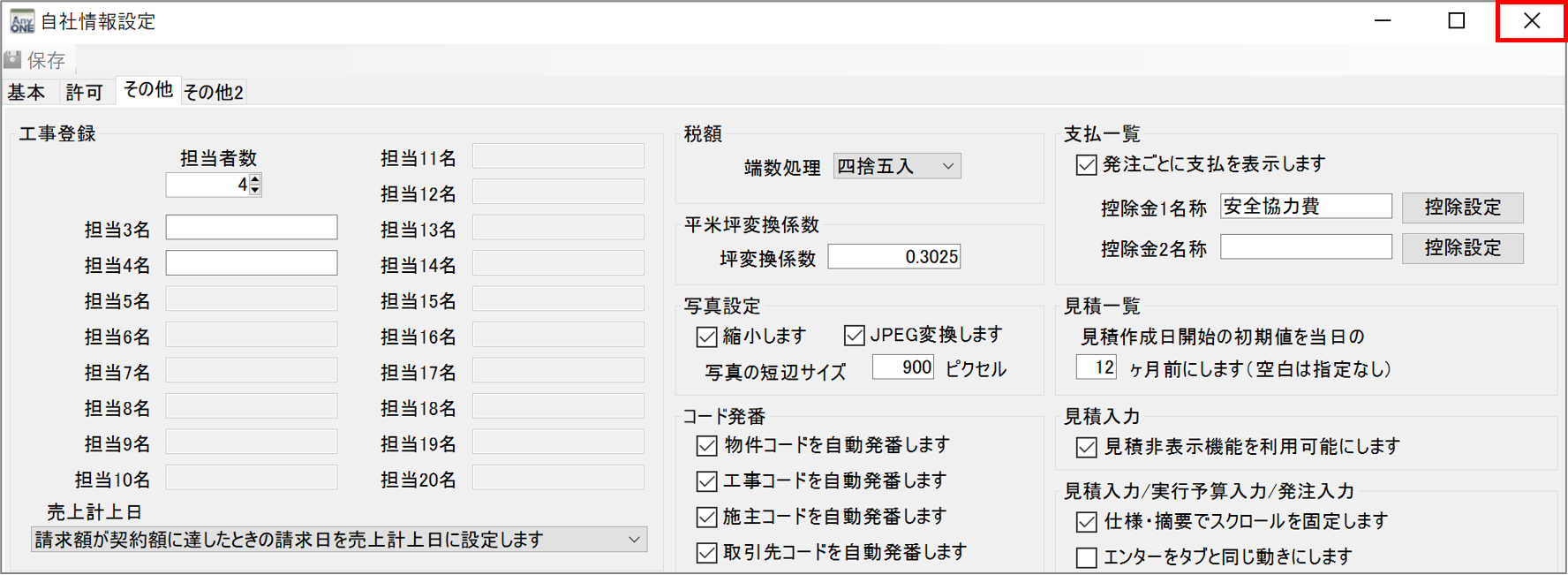Switch to the 基本 tab
The image size is (1568, 575).
[26, 92]
